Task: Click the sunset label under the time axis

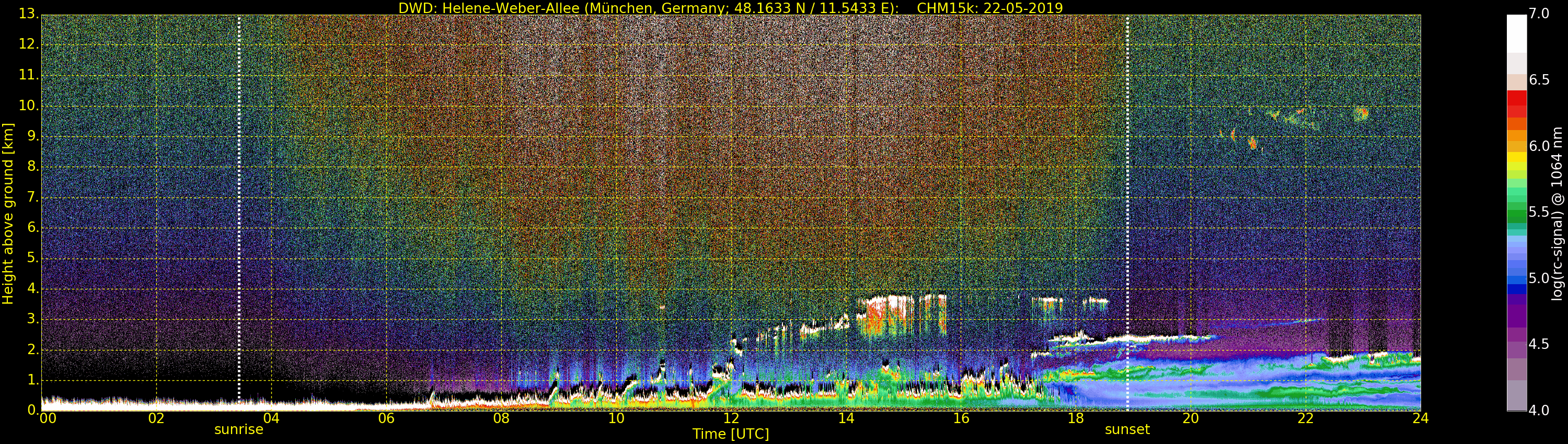Action: tap(1127, 429)
